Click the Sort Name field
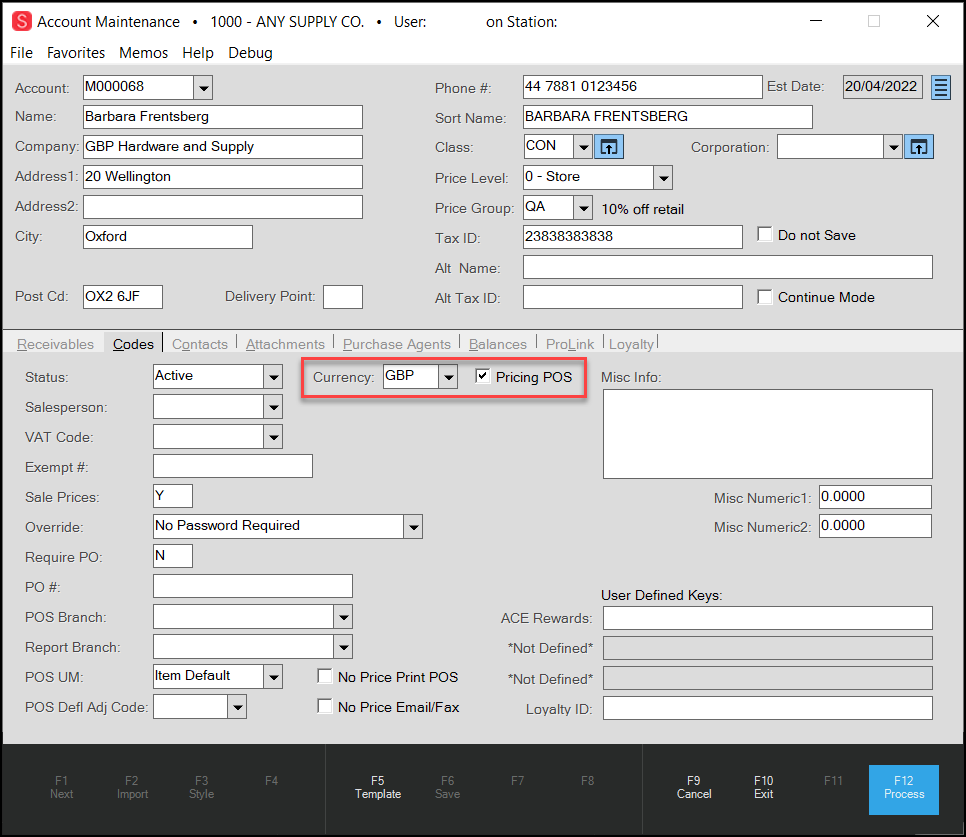This screenshot has height=837, width=966. point(668,117)
